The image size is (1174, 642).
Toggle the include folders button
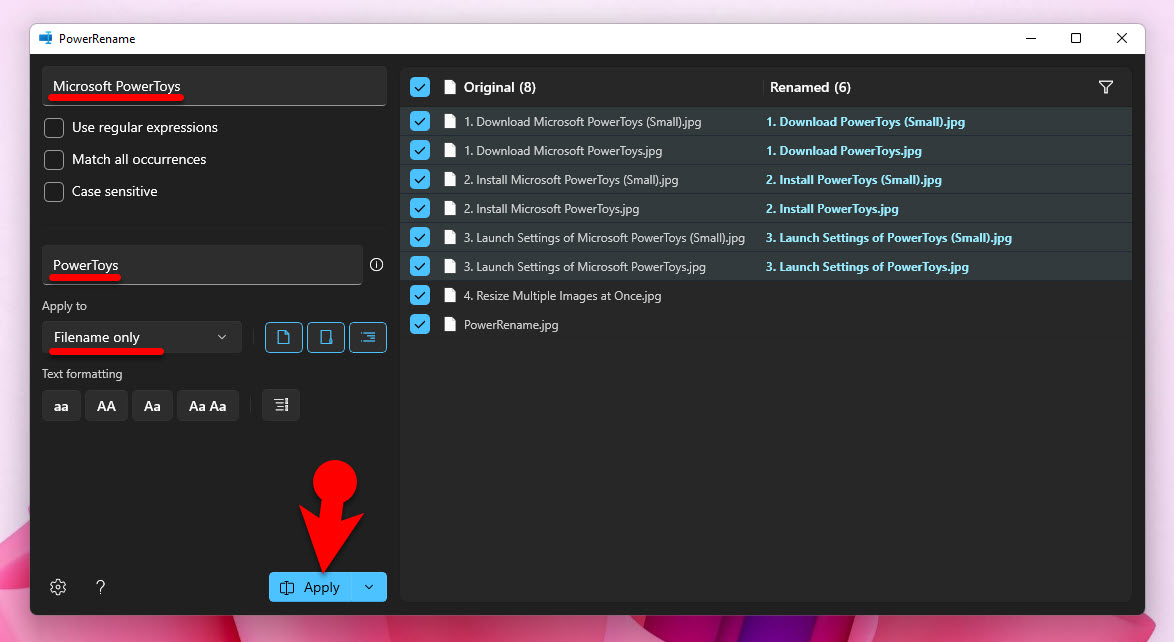pos(326,337)
